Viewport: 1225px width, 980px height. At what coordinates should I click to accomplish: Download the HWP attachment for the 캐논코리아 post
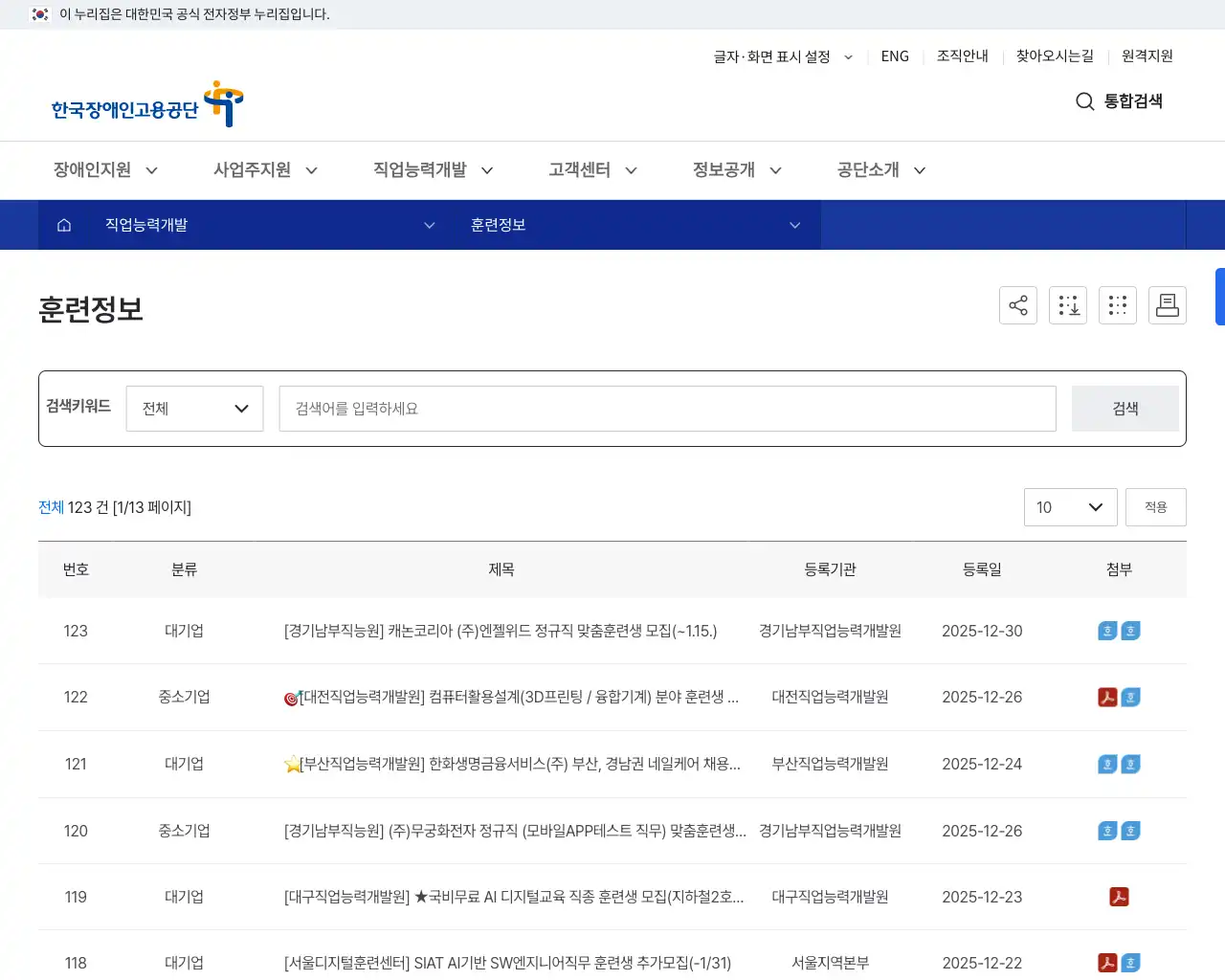(1106, 631)
